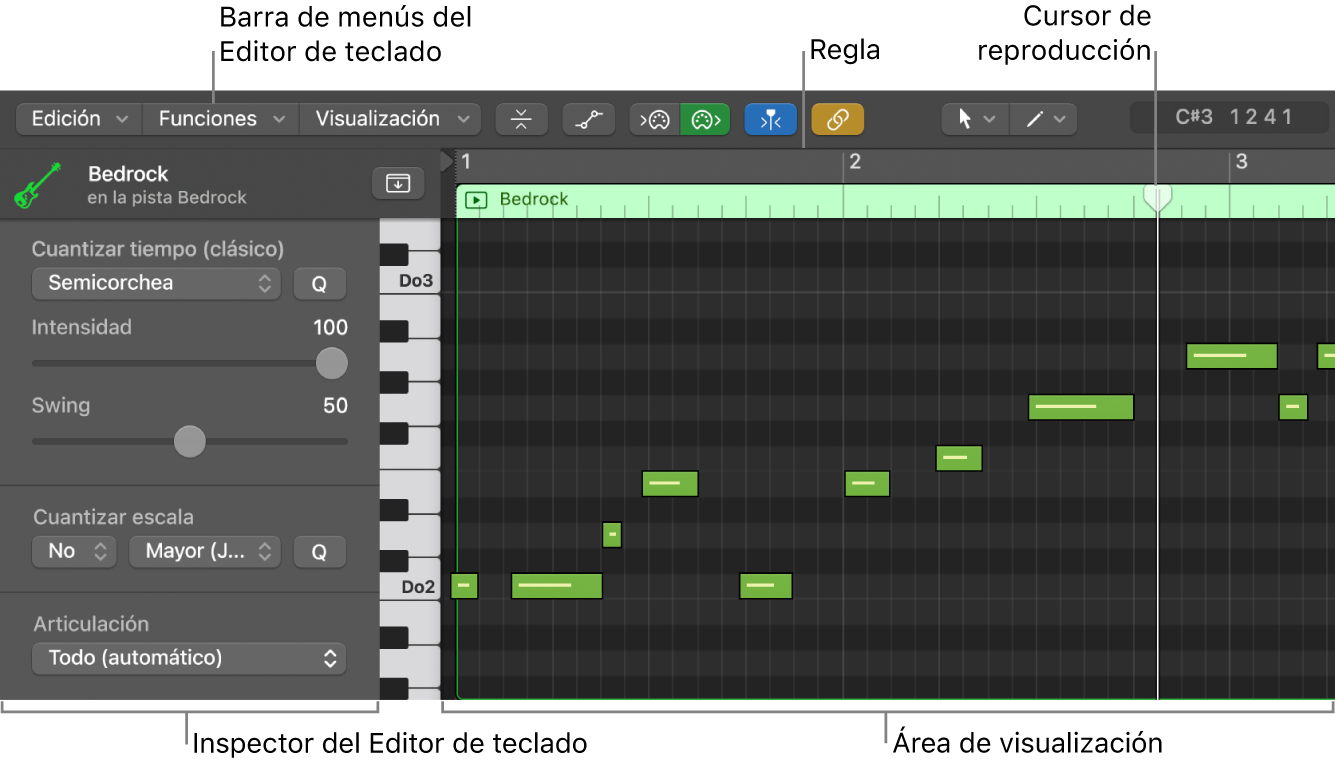
Task: Open the Edición menu
Action: [x=79, y=119]
